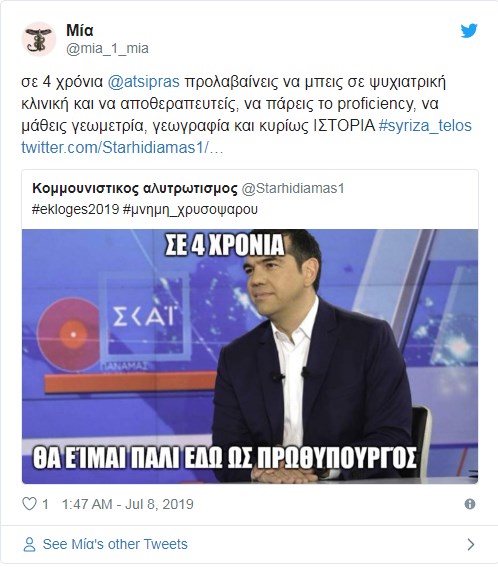Expand the chevron arrow at bottom right
This screenshot has width=498, height=567.
470,544
